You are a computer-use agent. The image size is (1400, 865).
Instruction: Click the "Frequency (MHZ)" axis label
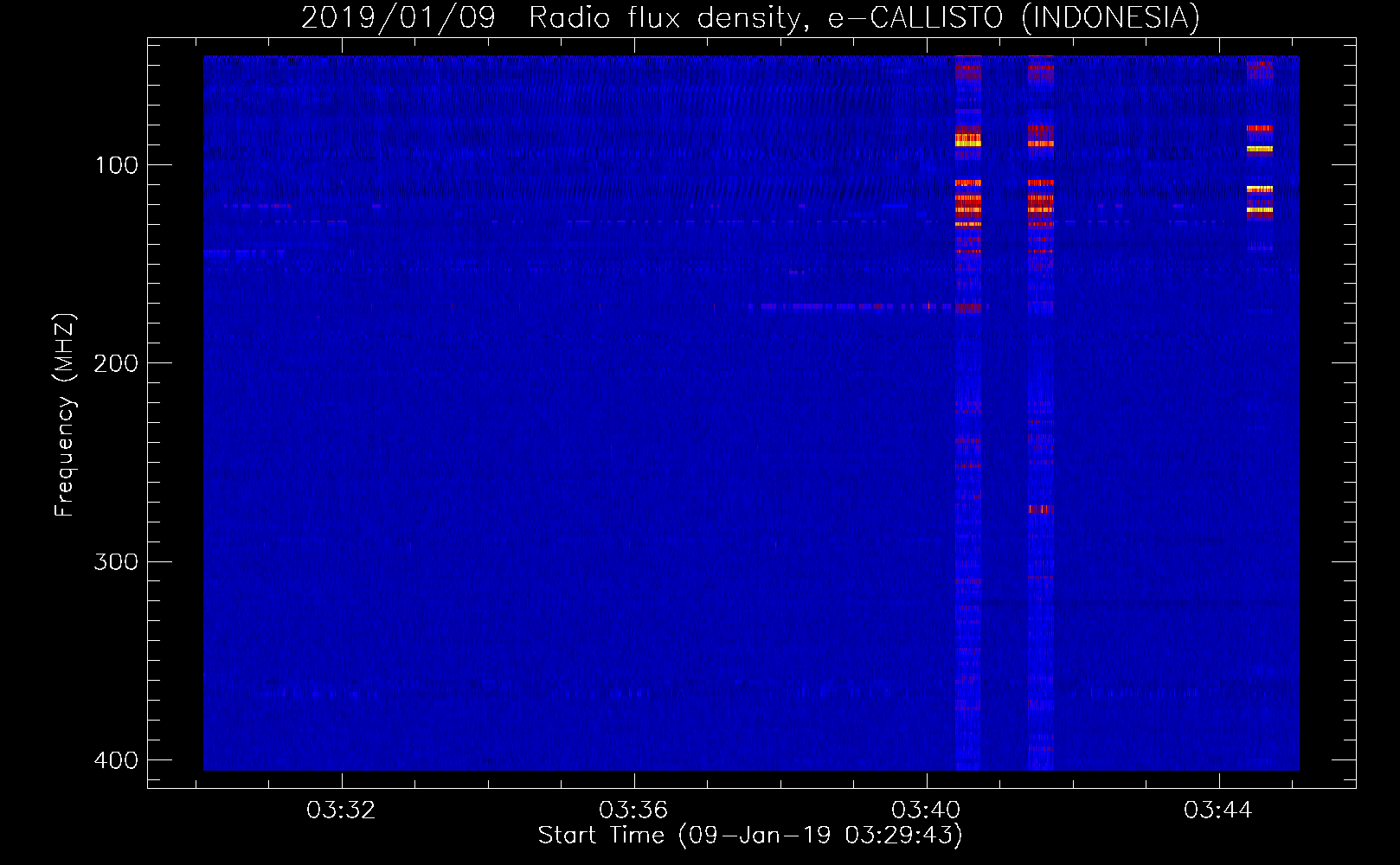(x=65, y=415)
